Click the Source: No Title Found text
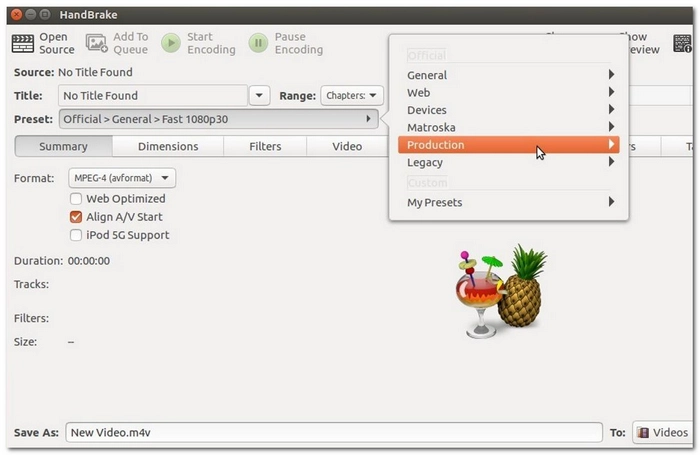700x455 pixels. pyautogui.click(x=73, y=72)
